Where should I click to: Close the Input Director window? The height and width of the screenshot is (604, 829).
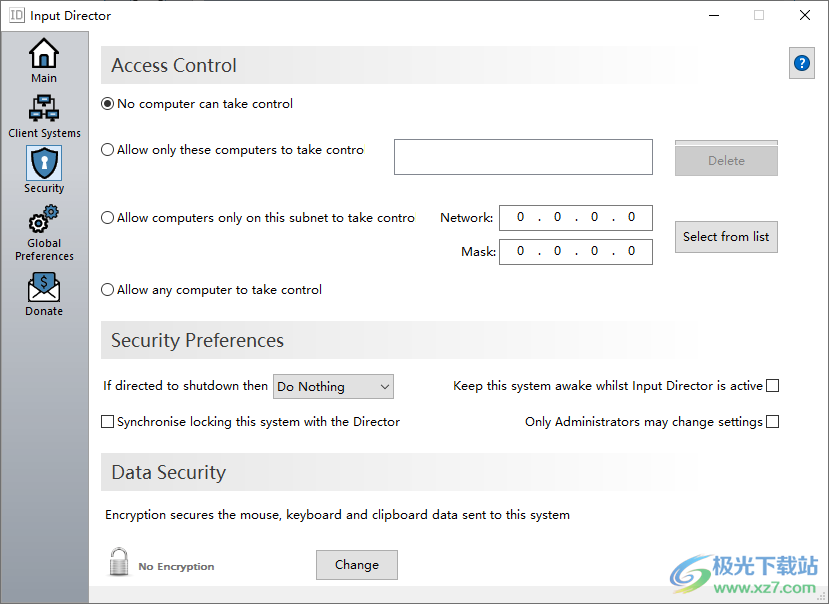coord(805,15)
